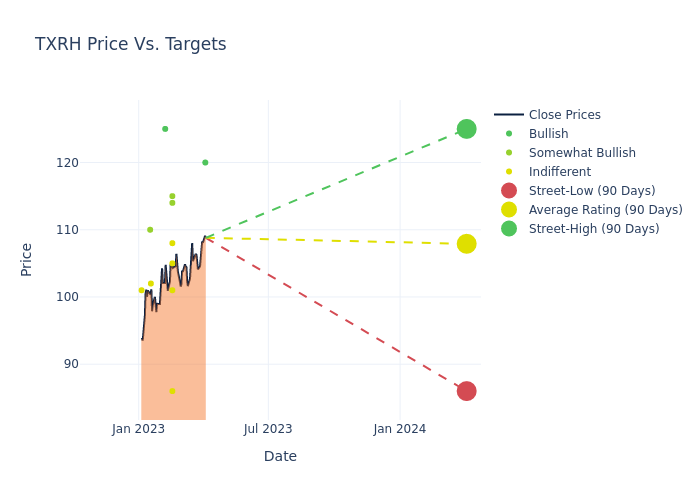Image resolution: width=700 pixels, height=500 pixels.
Task: Toggle Somewhat Bullish legend entry
Action: pos(582,153)
